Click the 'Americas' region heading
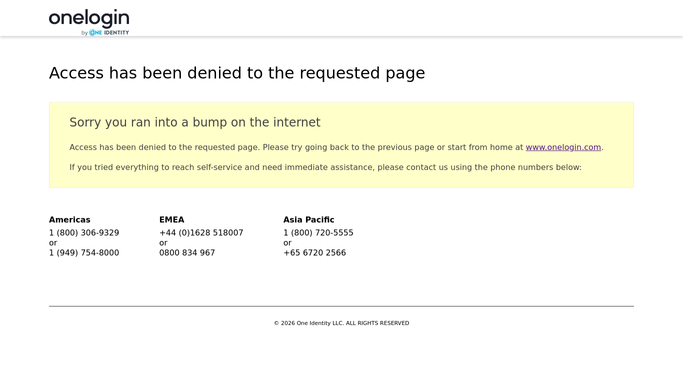 (70, 219)
